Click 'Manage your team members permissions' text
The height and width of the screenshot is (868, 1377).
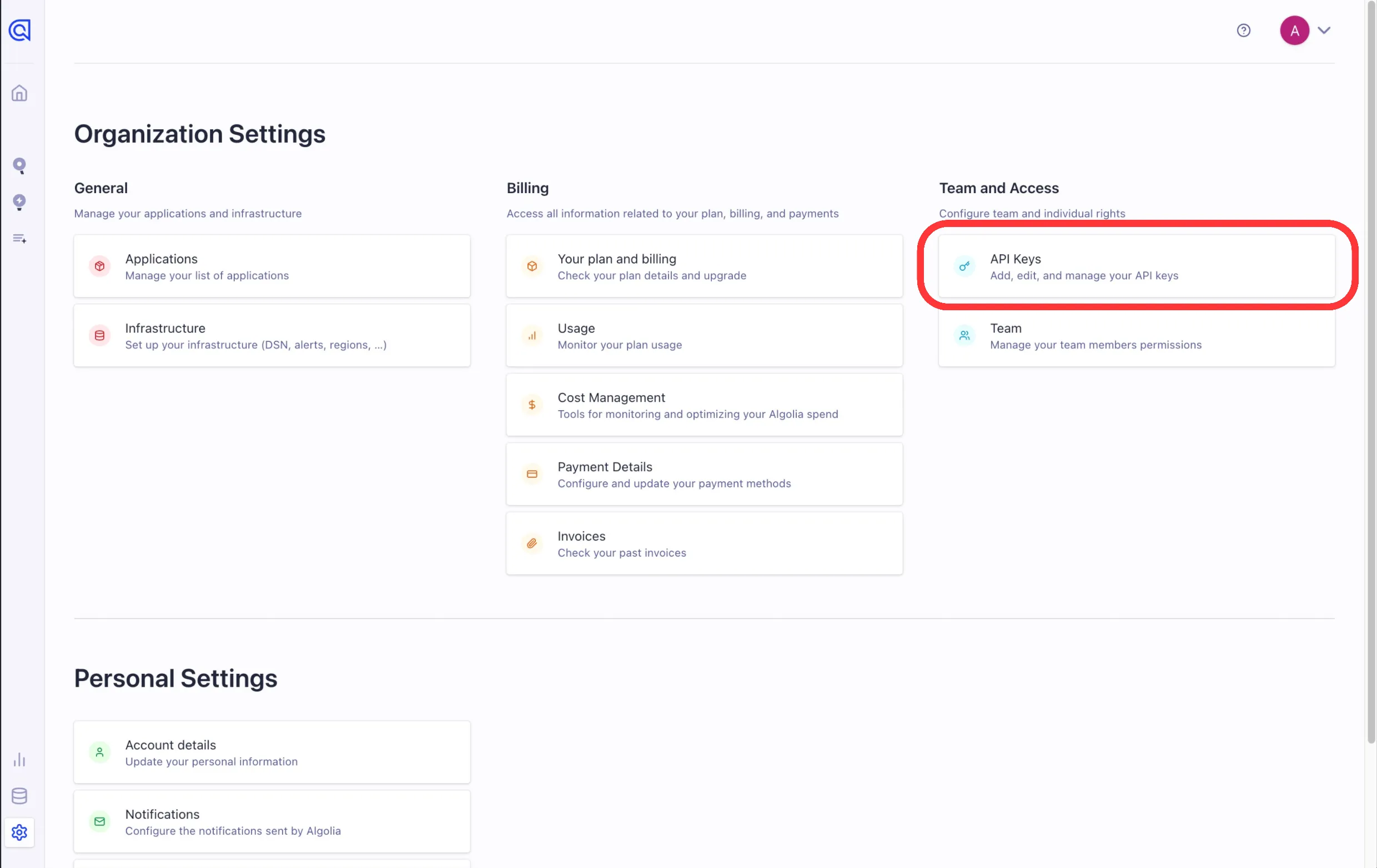pyautogui.click(x=1095, y=345)
